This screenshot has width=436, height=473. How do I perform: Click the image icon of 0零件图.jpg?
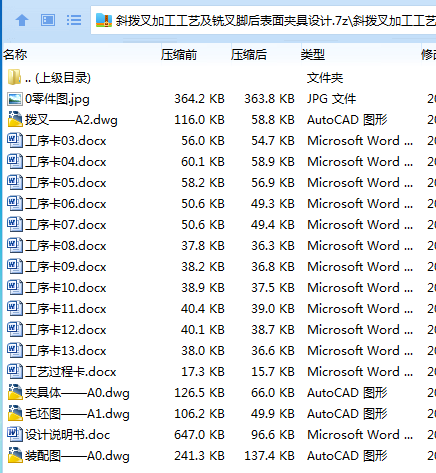[x=15, y=99]
